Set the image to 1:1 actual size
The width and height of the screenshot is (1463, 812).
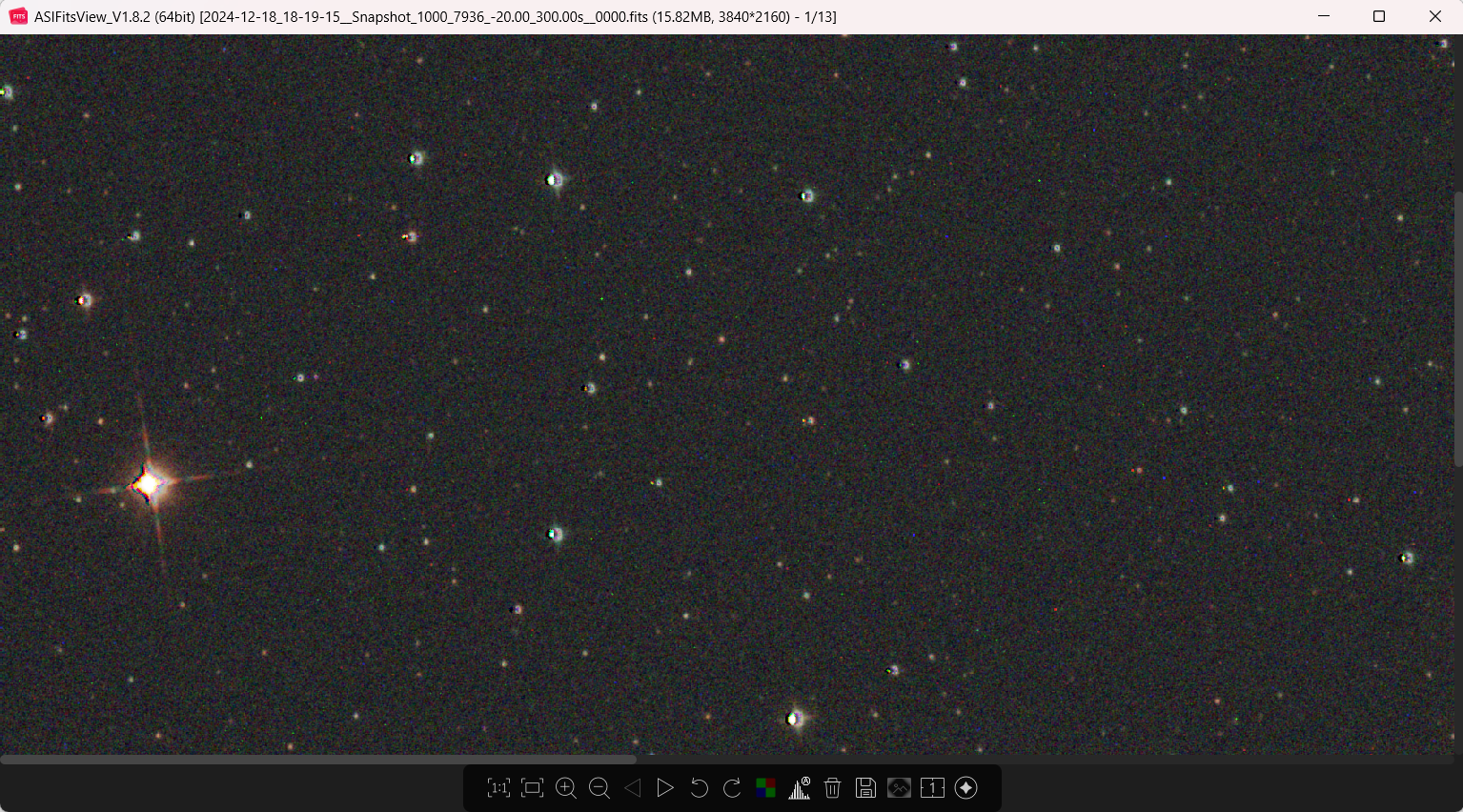coord(498,788)
